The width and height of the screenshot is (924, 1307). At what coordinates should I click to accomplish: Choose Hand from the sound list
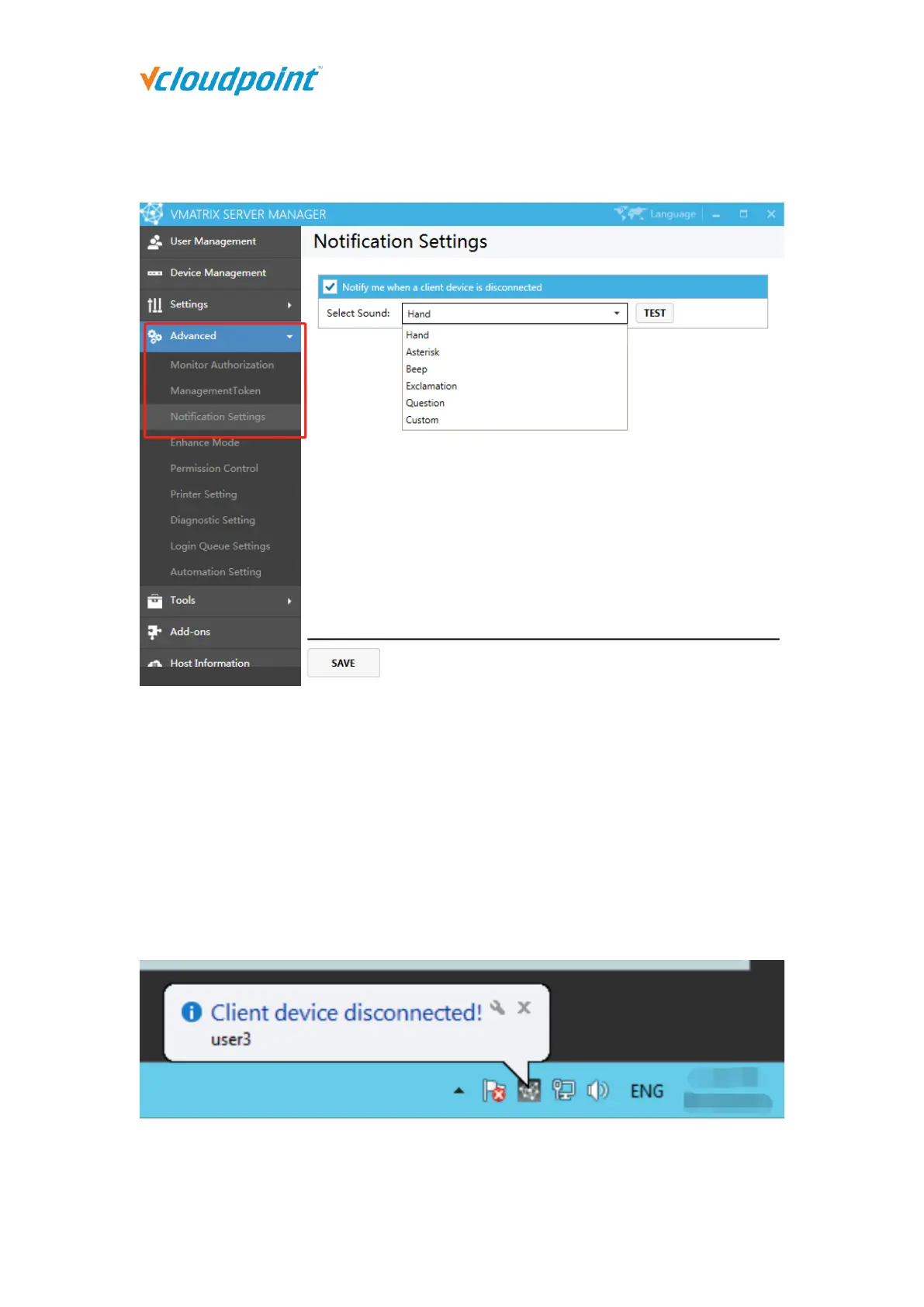[x=514, y=335]
